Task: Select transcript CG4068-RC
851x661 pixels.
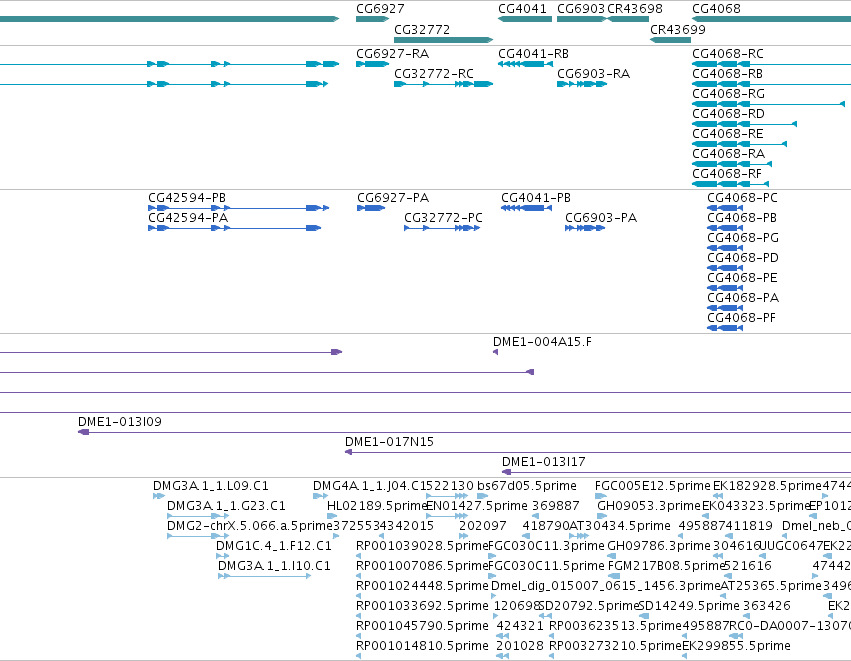Action: click(x=771, y=64)
